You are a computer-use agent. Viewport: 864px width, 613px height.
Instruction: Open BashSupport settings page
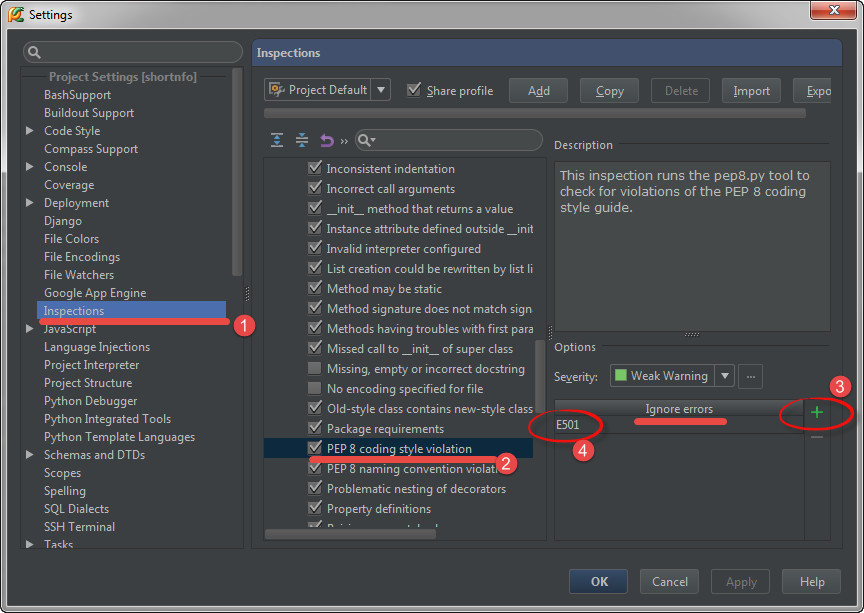(77, 95)
